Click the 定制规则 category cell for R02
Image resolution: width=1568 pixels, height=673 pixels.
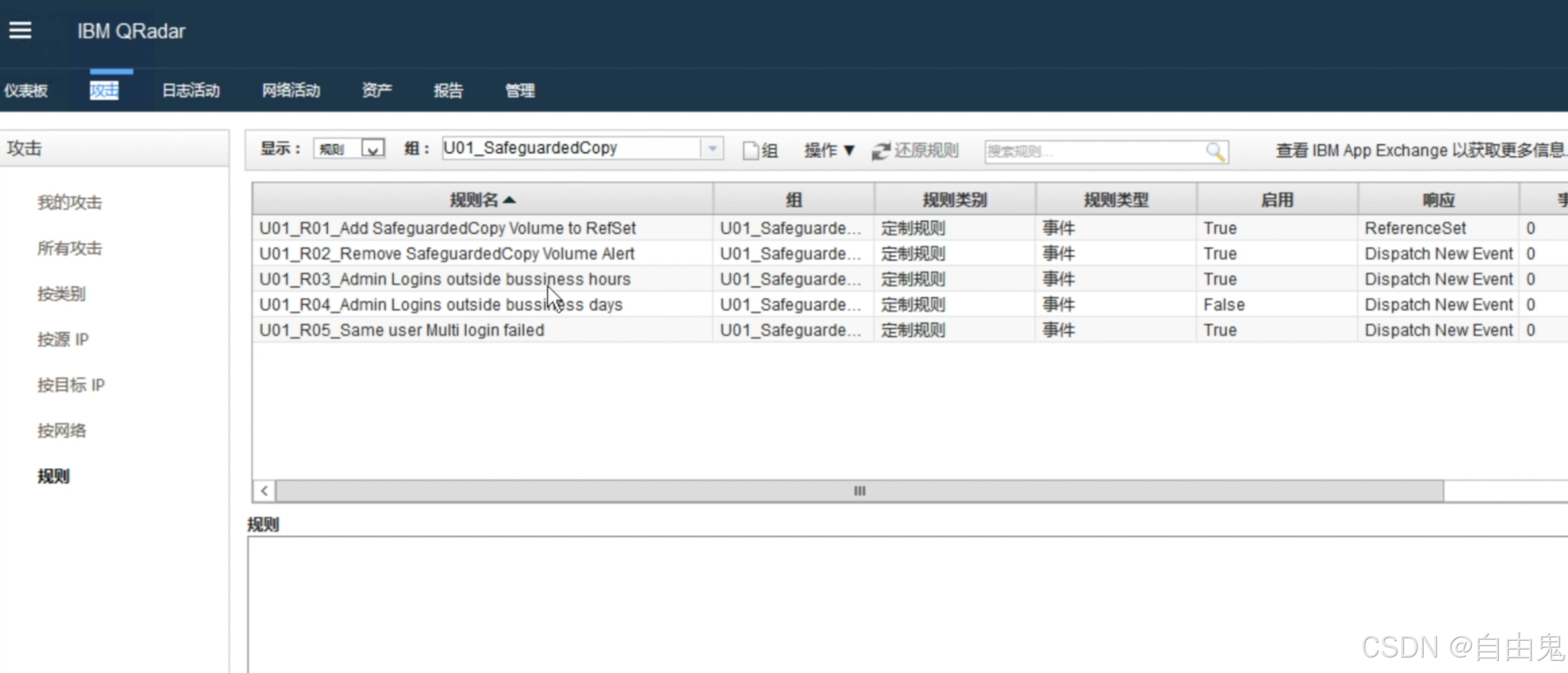[x=913, y=254]
